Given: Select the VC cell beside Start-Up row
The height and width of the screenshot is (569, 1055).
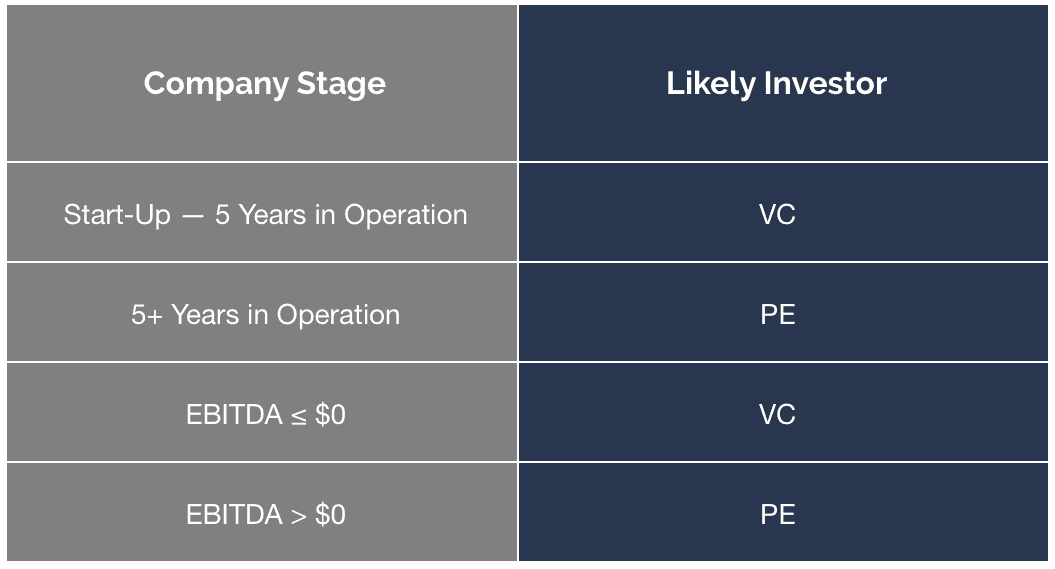Looking at the screenshot, I should [783, 213].
